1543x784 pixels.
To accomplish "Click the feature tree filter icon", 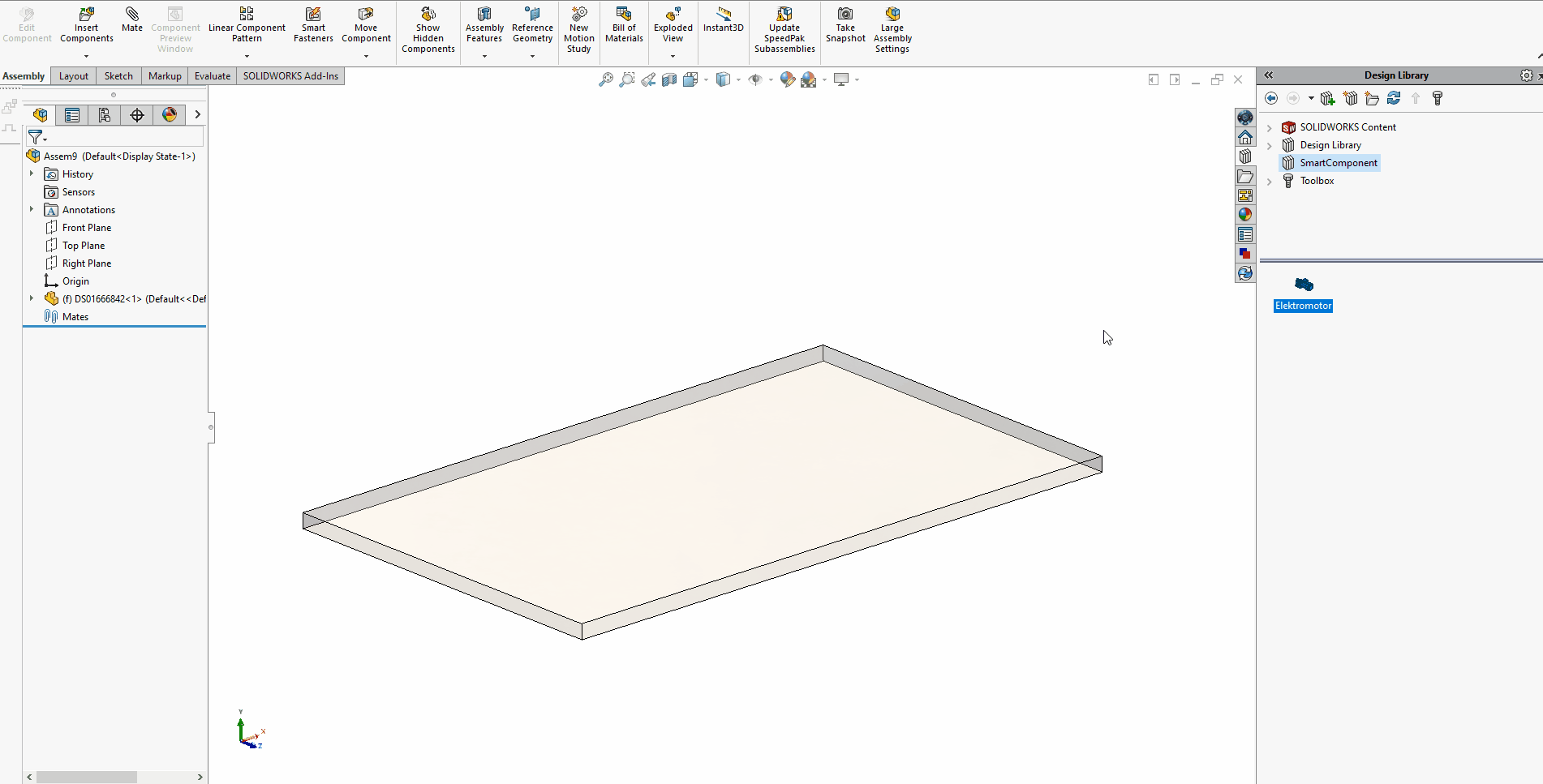I will tap(37, 137).
